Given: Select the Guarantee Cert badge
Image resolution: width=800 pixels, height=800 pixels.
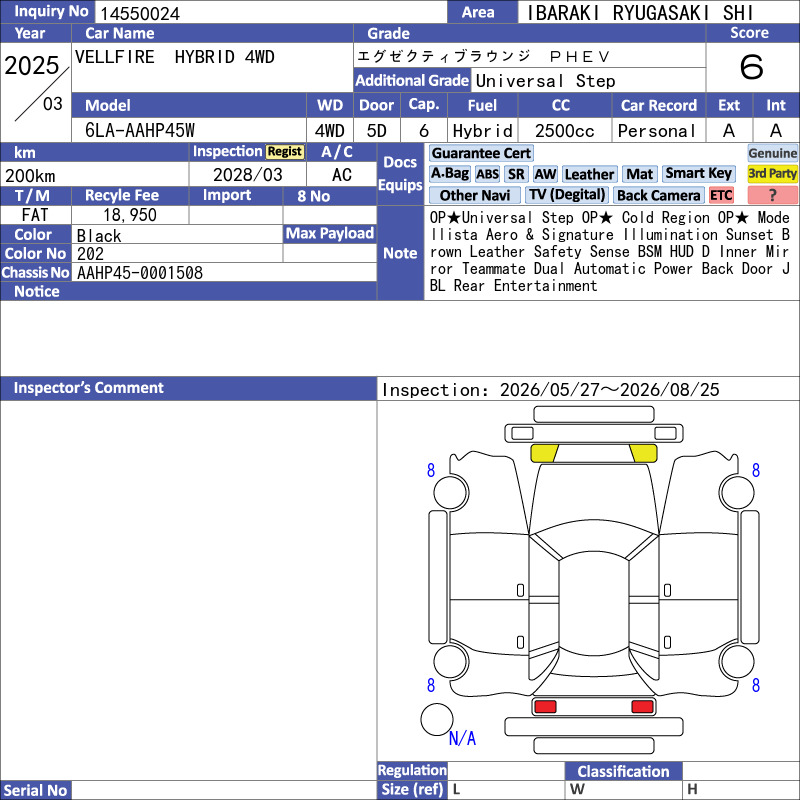Looking at the screenshot, I should pos(481,153).
